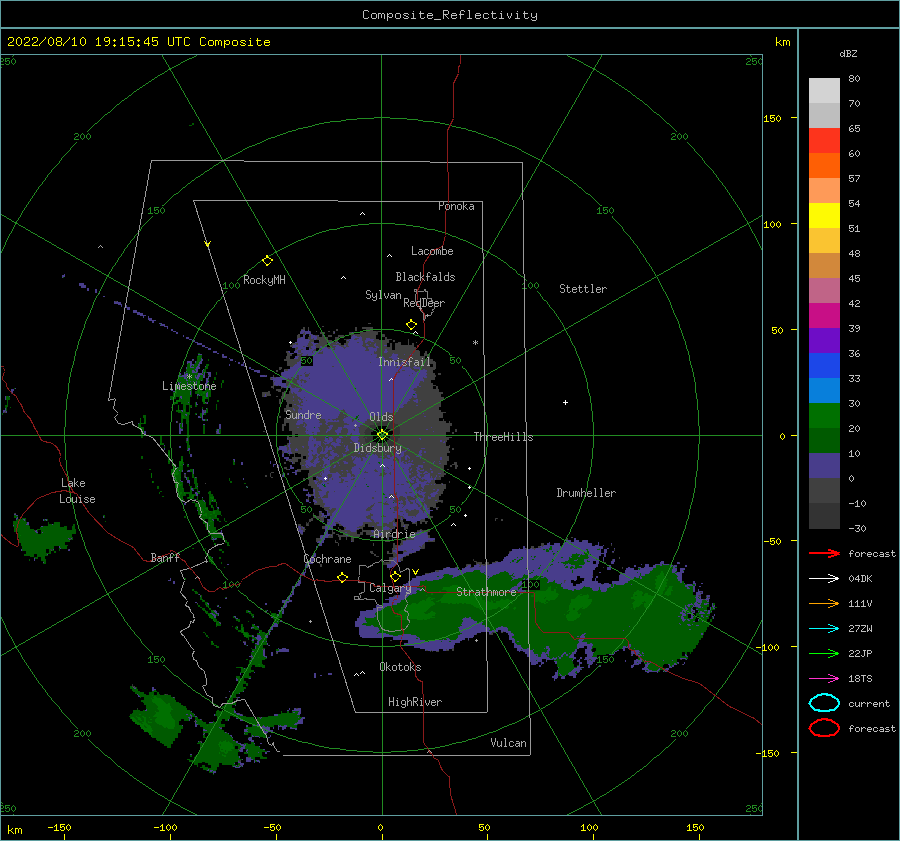
Task: Click the white 04DK arrow legend icon
Action: (x=824, y=578)
